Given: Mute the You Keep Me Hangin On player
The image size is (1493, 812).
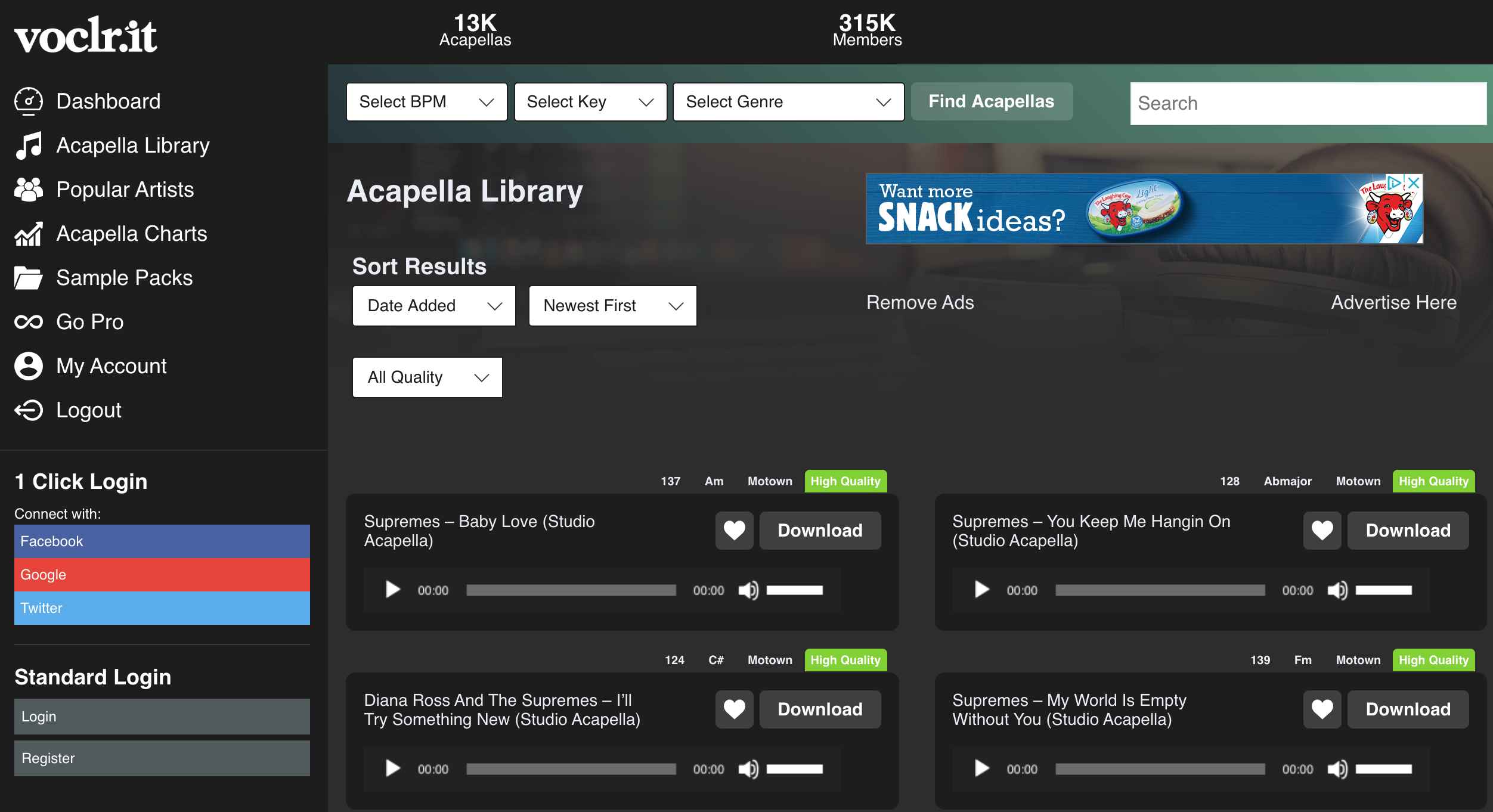Looking at the screenshot, I should [1337, 590].
